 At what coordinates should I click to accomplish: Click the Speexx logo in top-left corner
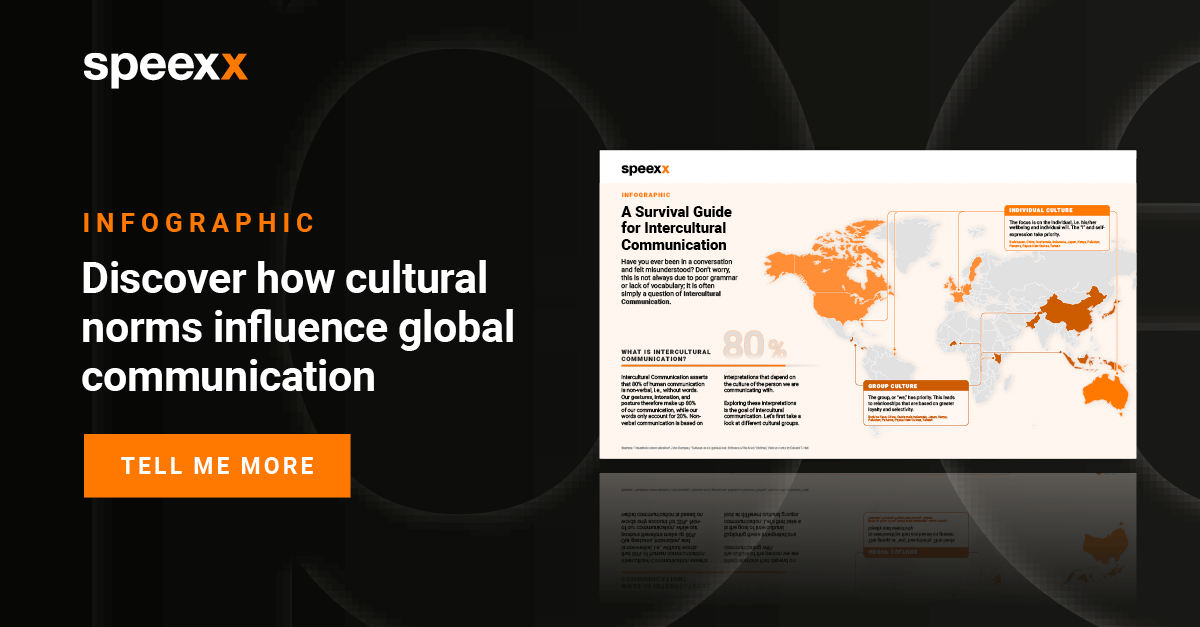pos(163,66)
